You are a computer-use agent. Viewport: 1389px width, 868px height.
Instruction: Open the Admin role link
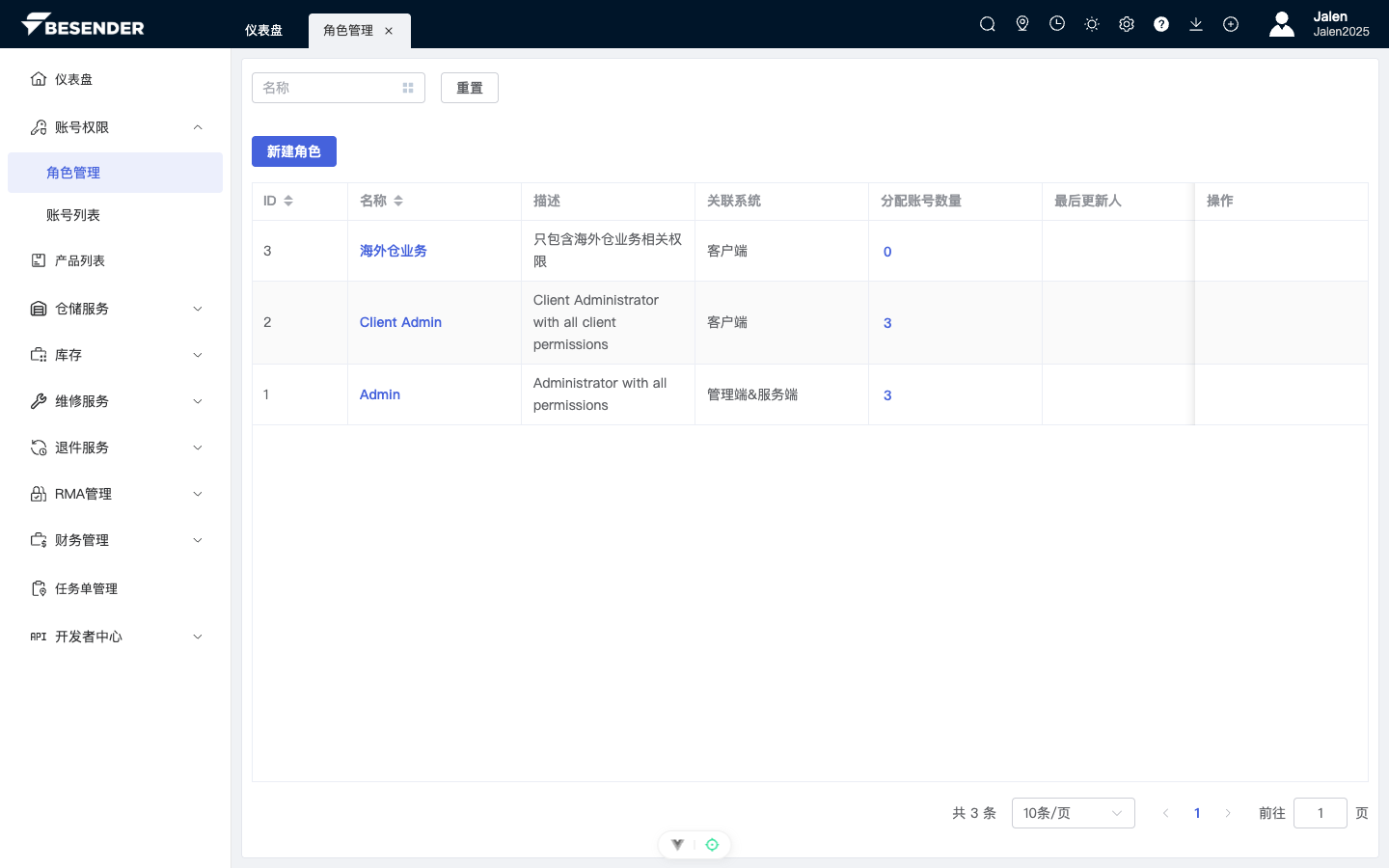[380, 394]
